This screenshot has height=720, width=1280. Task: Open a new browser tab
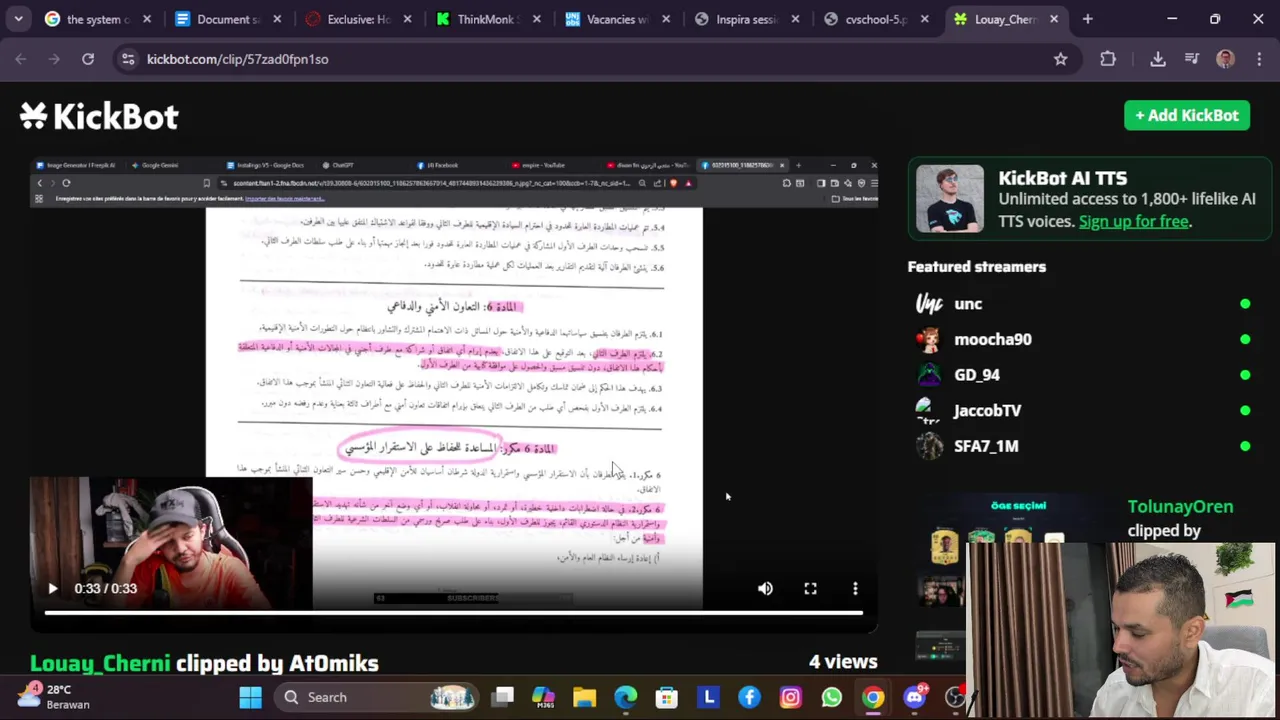pos(1087,19)
